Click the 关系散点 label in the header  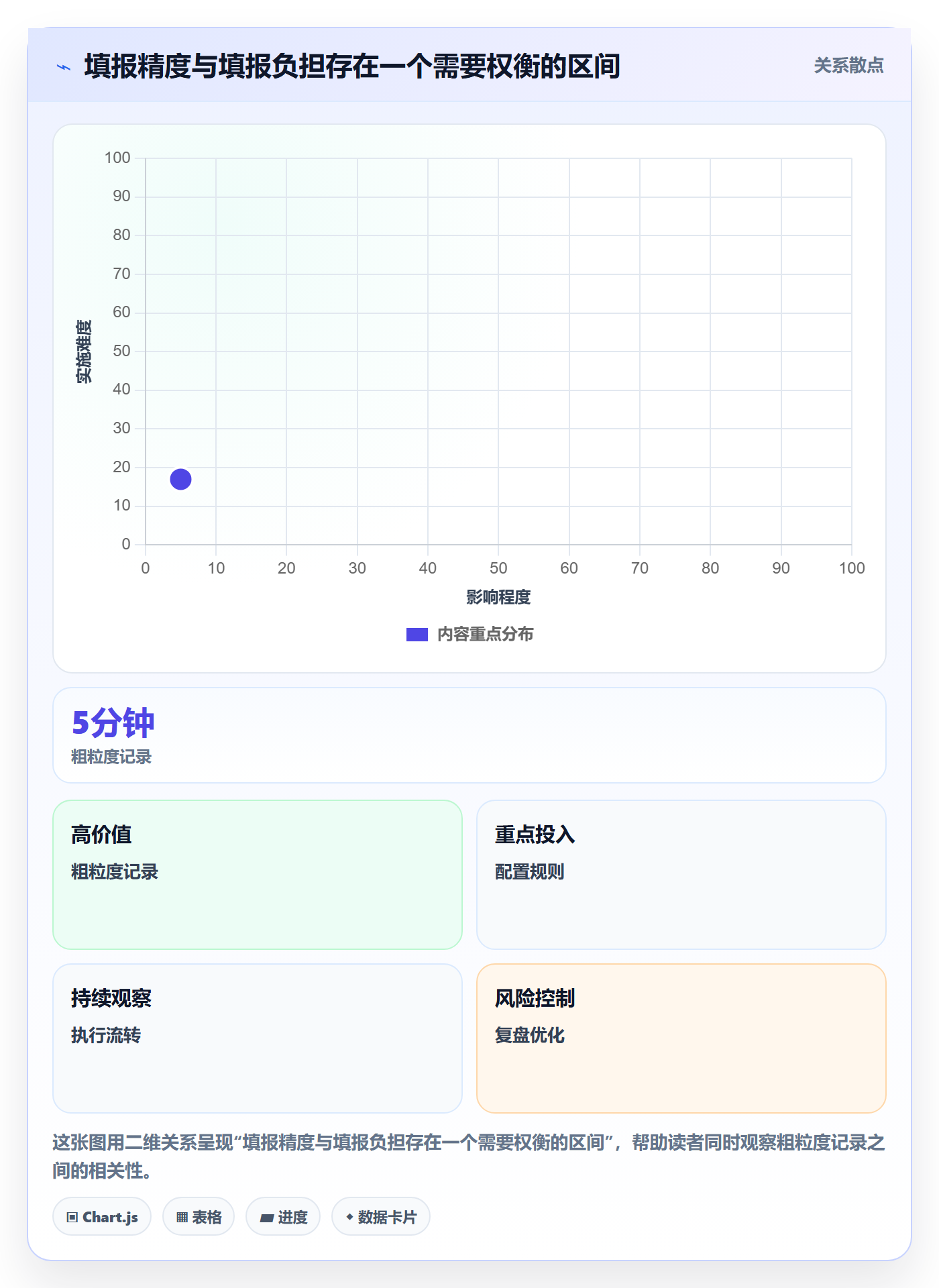coord(848,66)
